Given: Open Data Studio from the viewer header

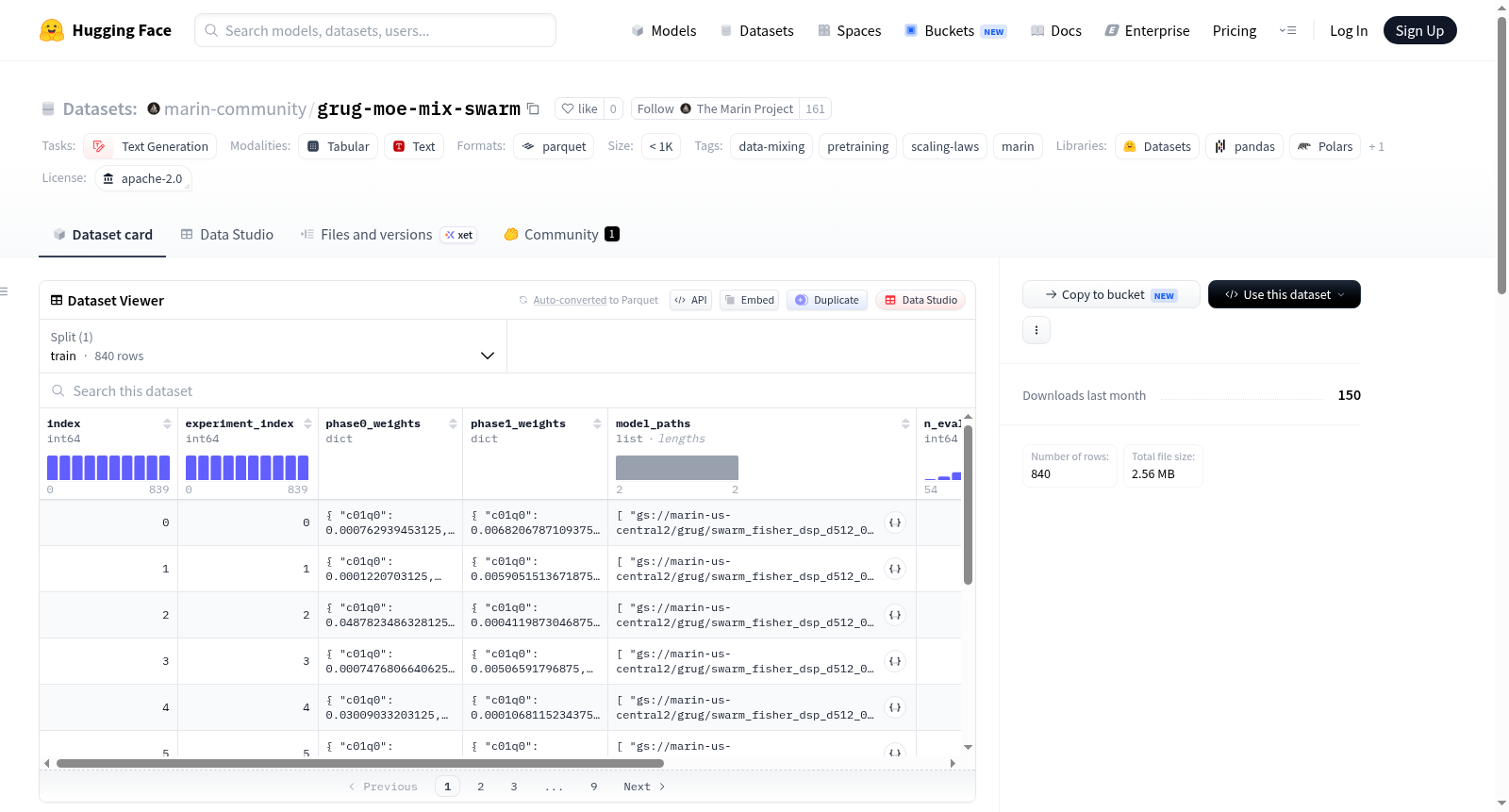Looking at the screenshot, I should 920,300.
